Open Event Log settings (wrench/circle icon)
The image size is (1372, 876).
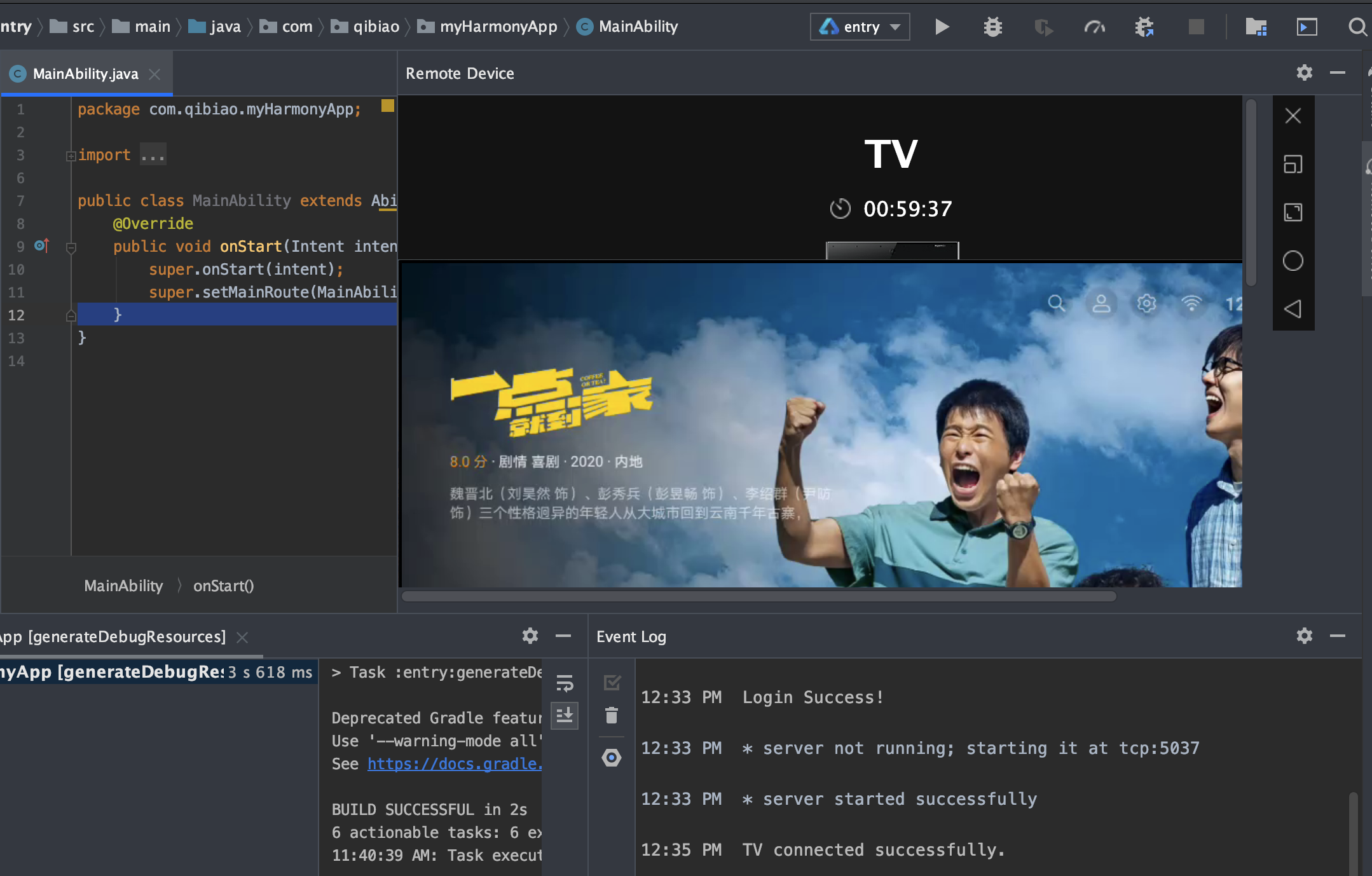(x=612, y=758)
